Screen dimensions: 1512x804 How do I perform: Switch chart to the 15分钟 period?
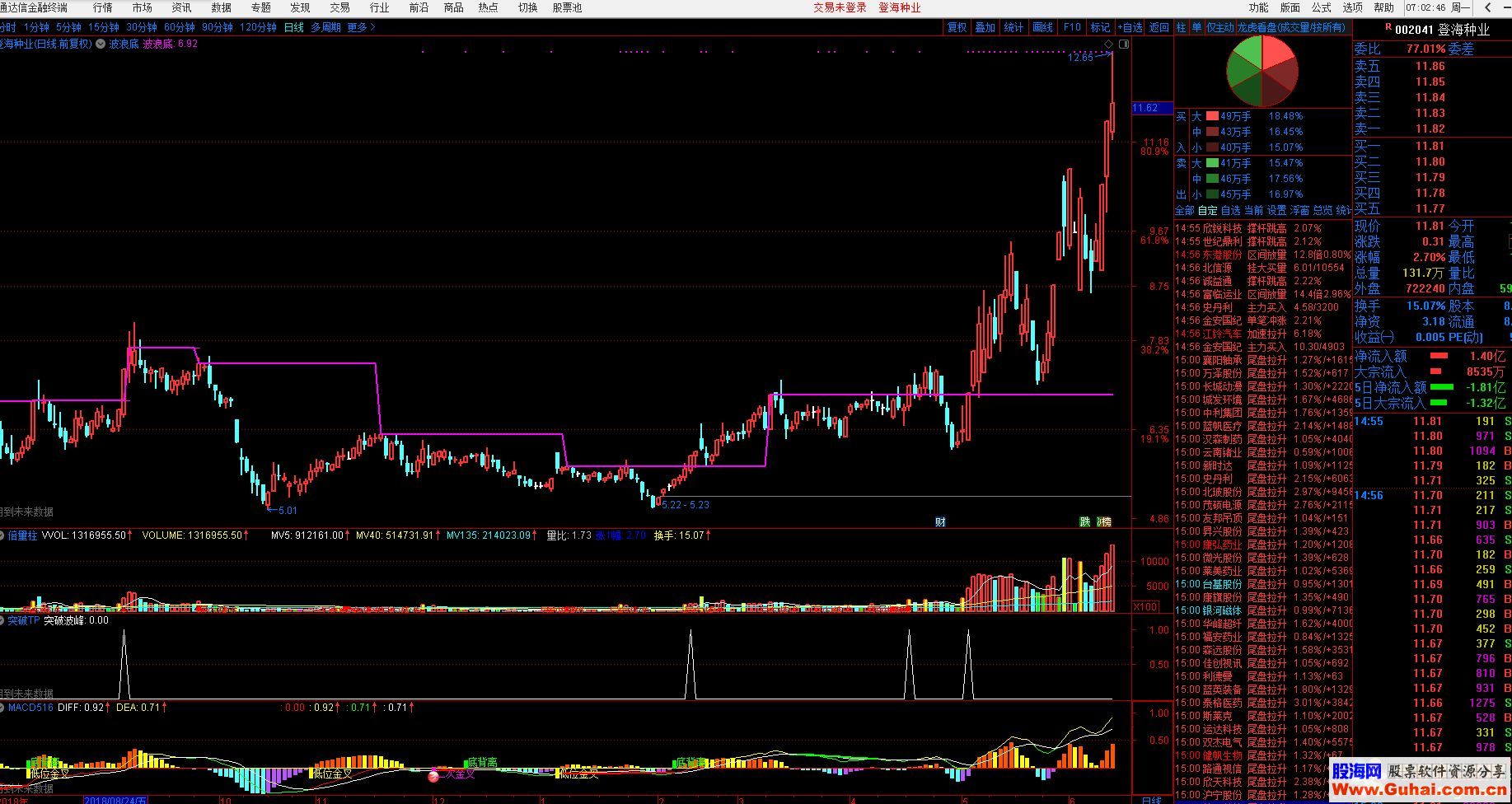click(x=104, y=27)
